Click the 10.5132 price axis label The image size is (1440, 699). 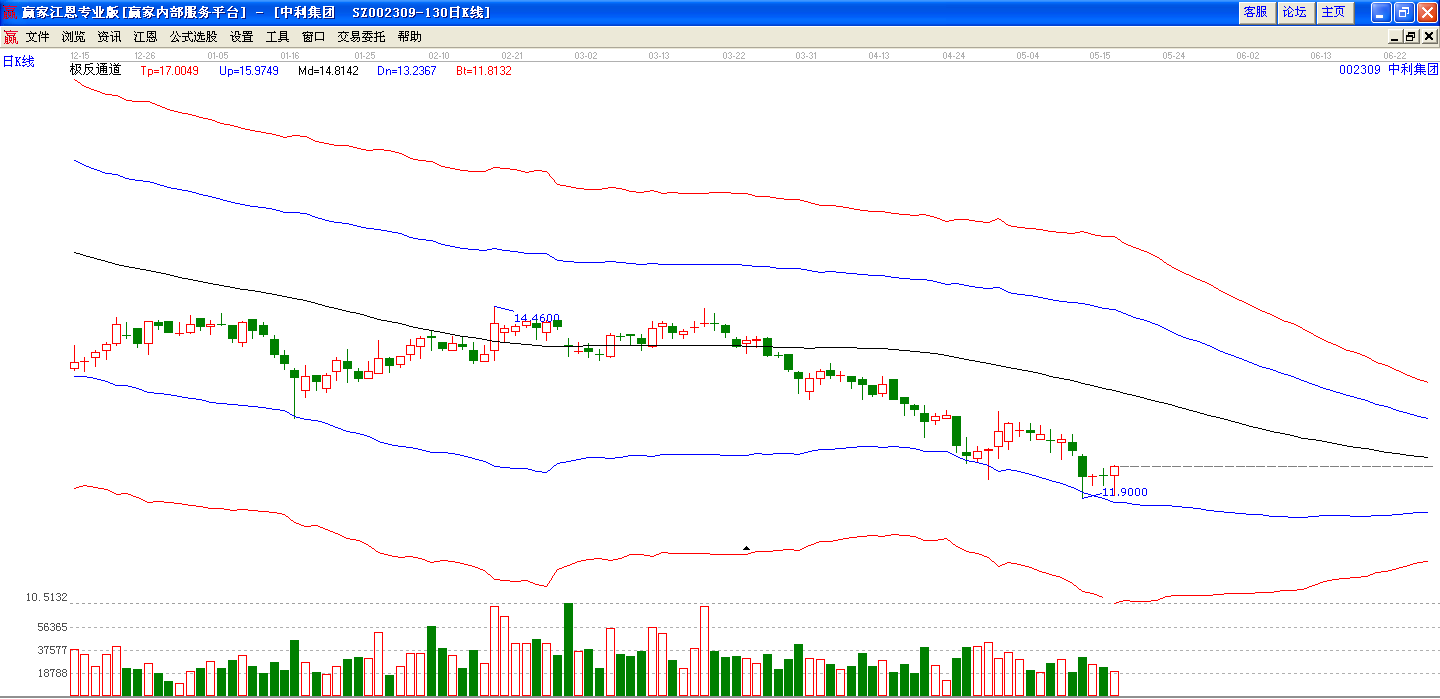46,597
